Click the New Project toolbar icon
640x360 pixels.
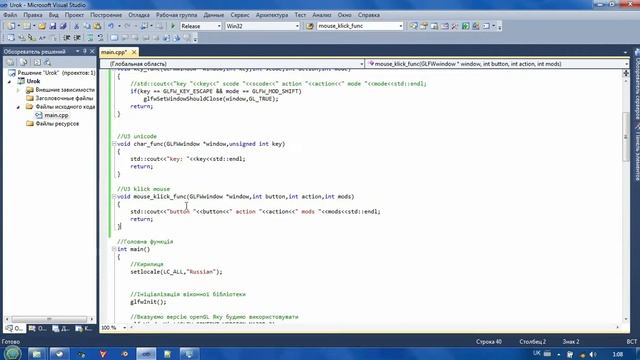(11, 26)
